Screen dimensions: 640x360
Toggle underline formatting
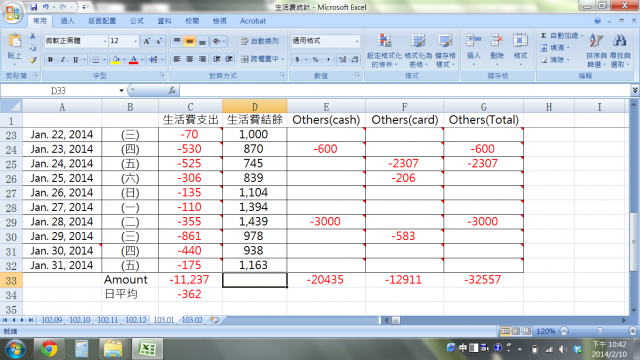[76, 60]
